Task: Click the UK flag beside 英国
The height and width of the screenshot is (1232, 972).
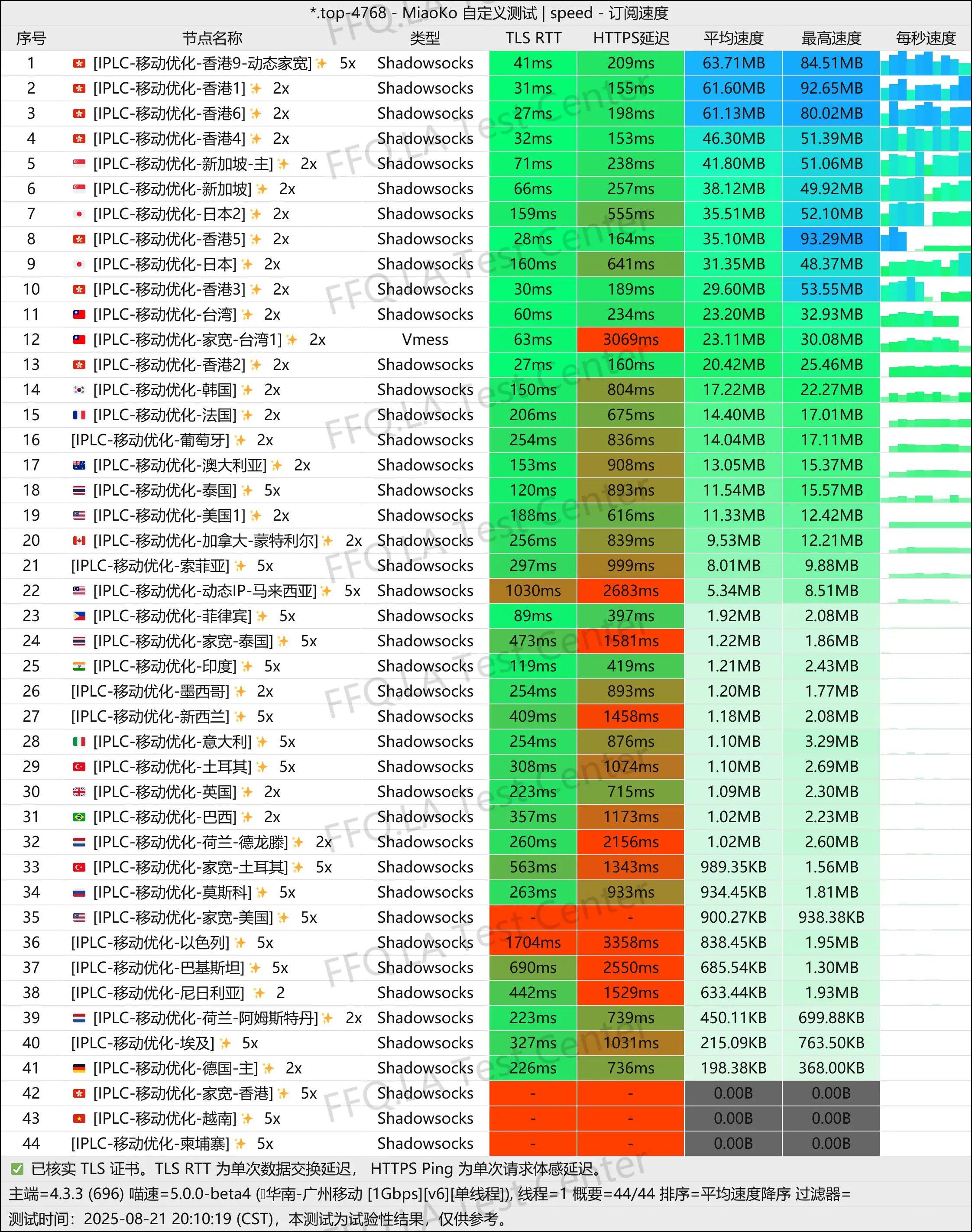Action: click(79, 791)
